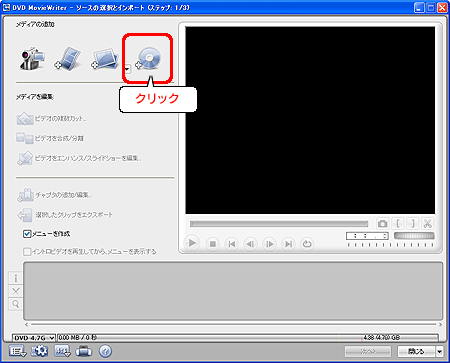450x363 pixels.
Task: Enable the intro video before menu checkbox
Action: point(27,251)
